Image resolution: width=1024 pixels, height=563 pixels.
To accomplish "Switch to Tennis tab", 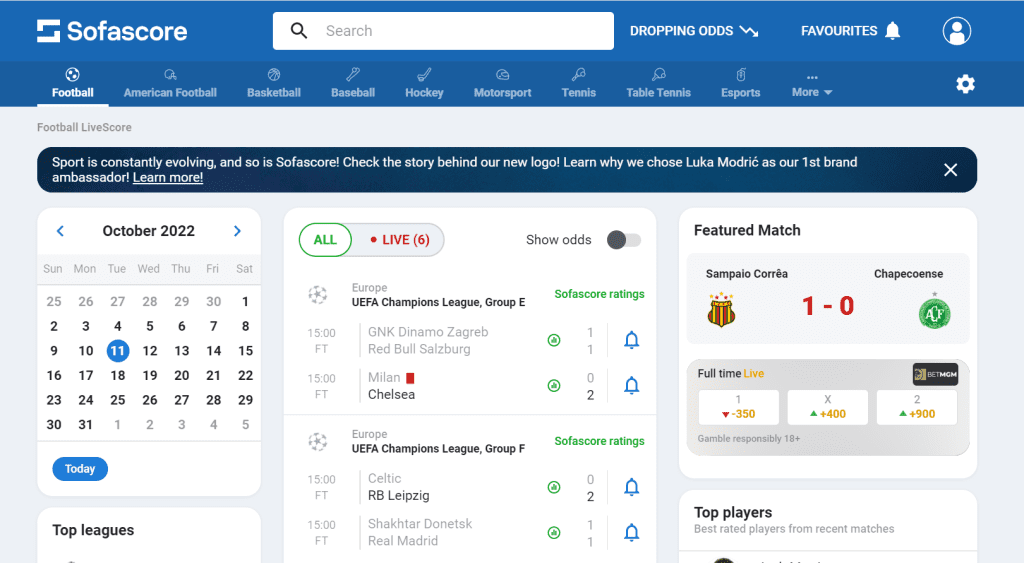I will tap(579, 84).
